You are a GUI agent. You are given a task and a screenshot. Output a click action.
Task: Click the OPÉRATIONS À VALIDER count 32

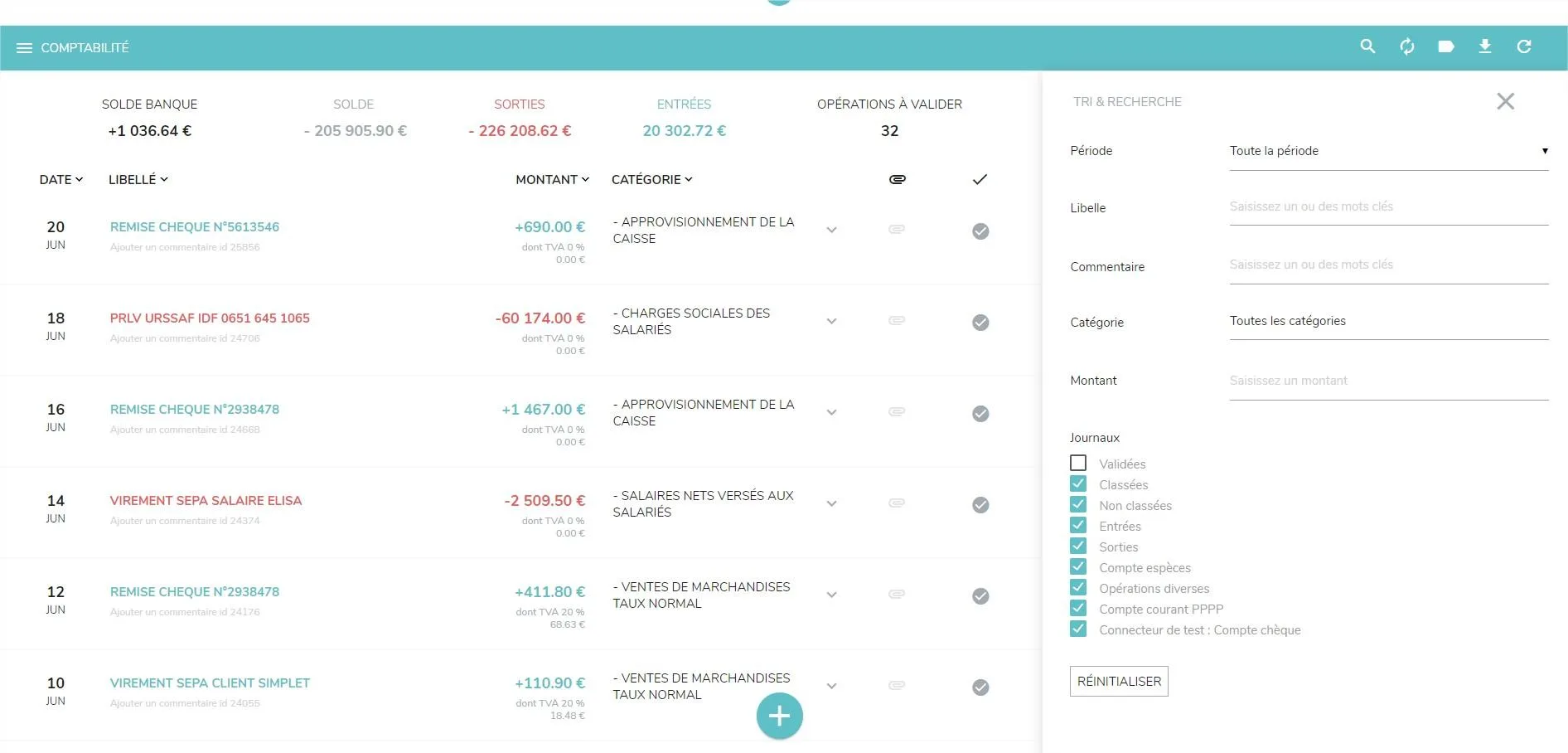pyautogui.click(x=889, y=131)
